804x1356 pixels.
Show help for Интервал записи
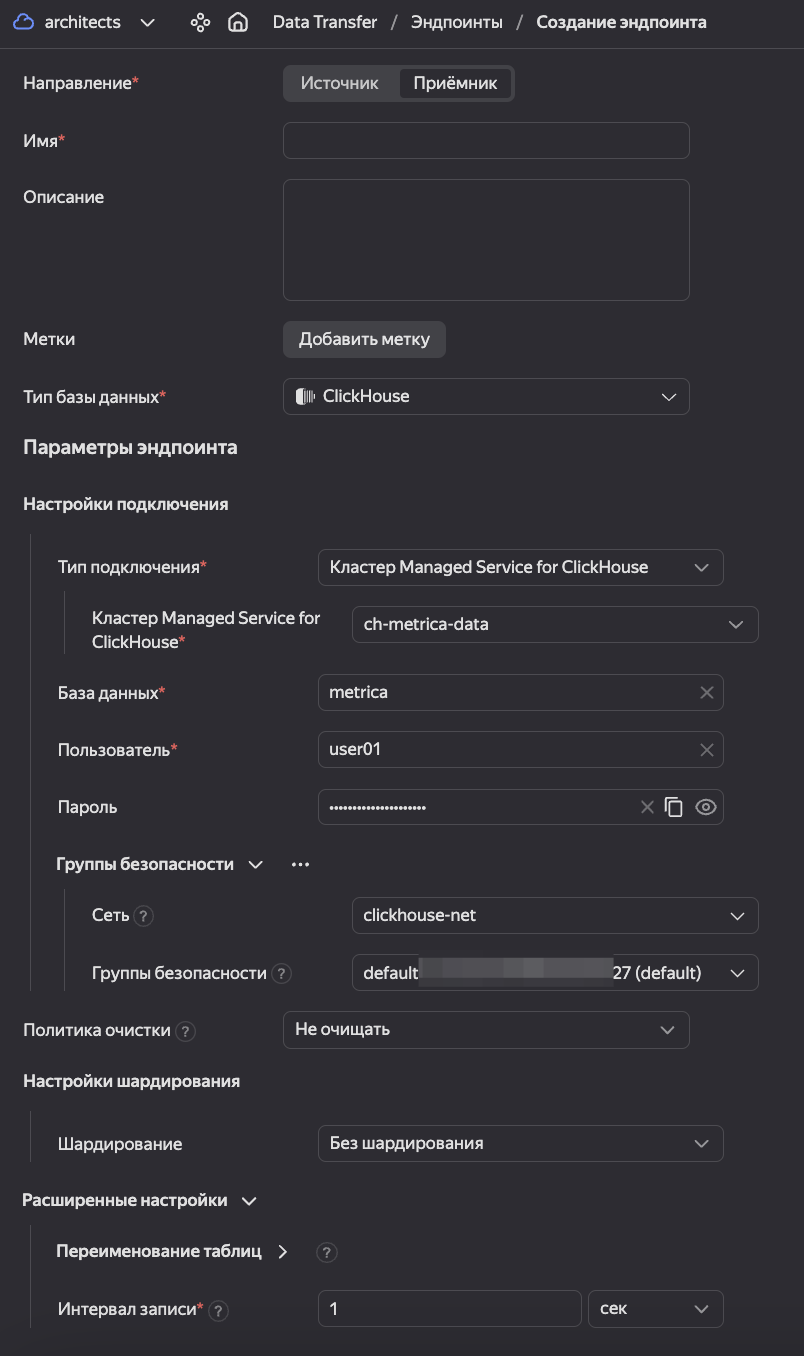click(x=219, y=1310)
